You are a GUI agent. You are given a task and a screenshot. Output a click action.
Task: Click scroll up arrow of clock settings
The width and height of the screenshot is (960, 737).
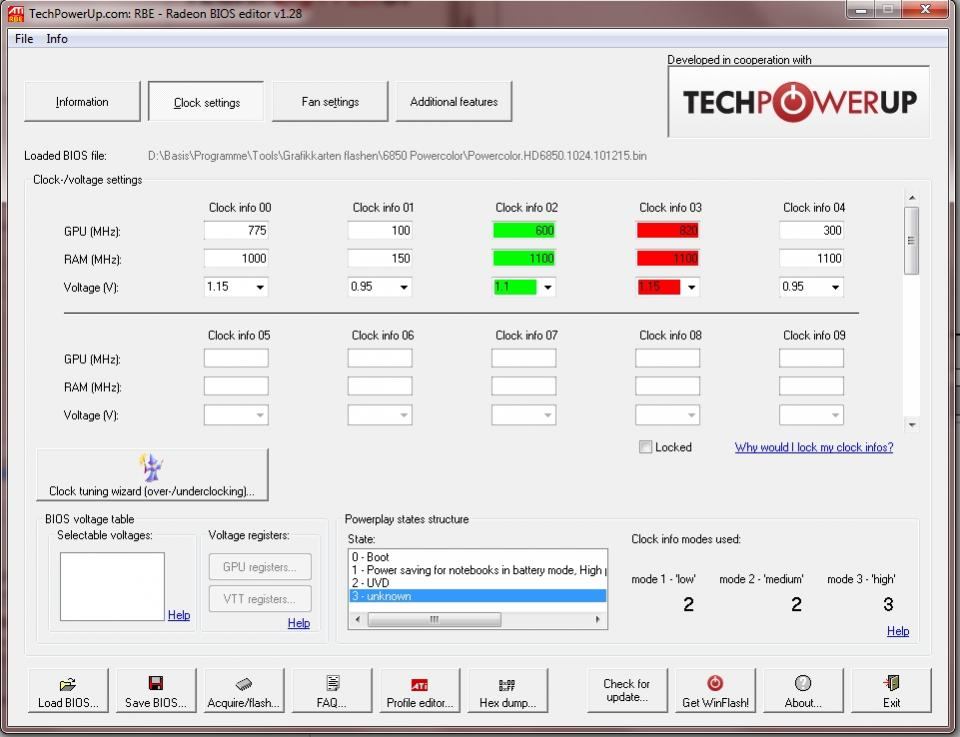912,198
